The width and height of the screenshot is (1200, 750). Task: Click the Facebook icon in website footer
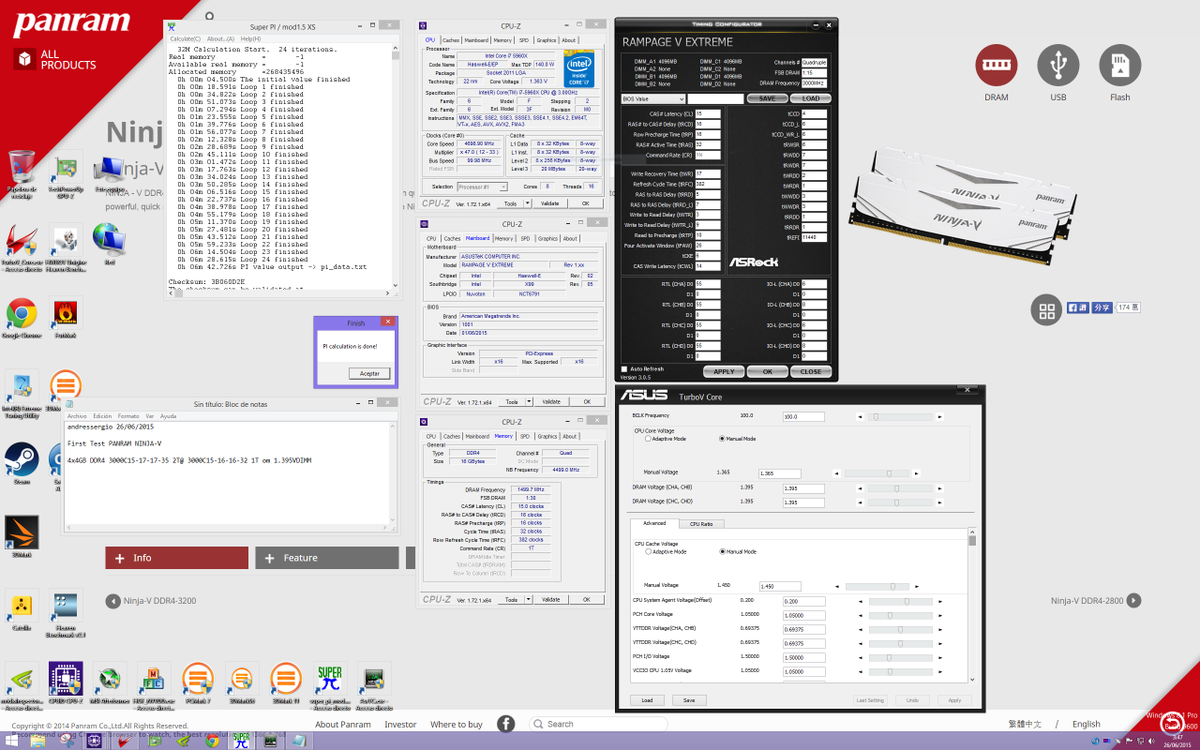507,723
